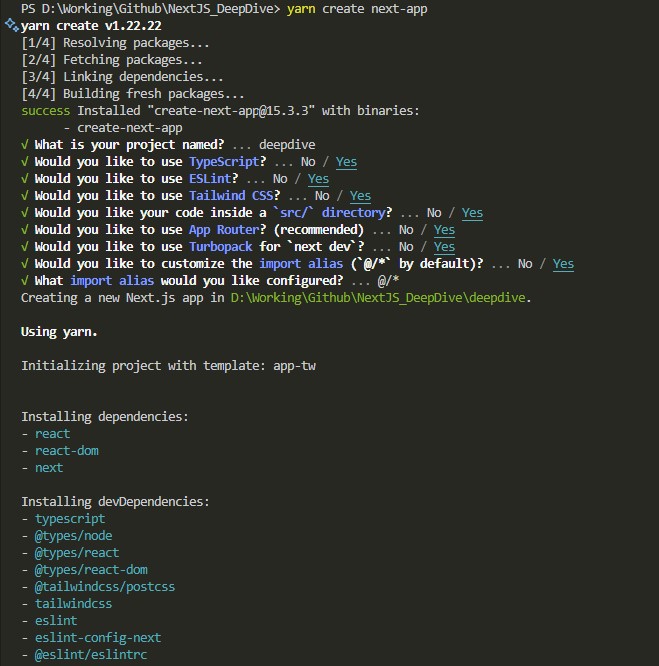The height and width of the screenshot is (666, 659).
Task: Click the 'Installing devDependencies:' heading
Action: 115,502
